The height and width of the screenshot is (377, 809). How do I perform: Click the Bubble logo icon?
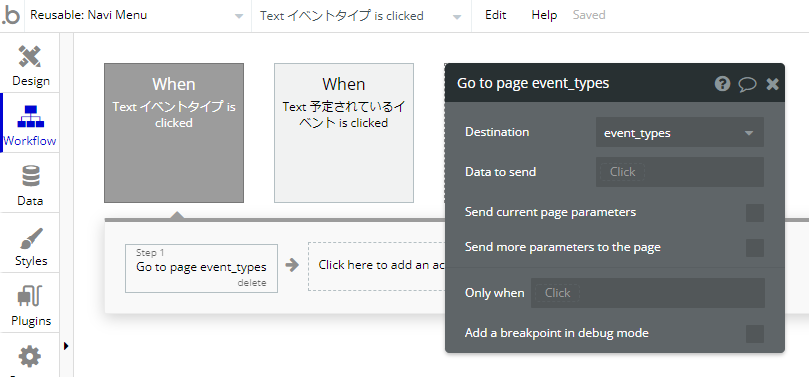[11, 16]
